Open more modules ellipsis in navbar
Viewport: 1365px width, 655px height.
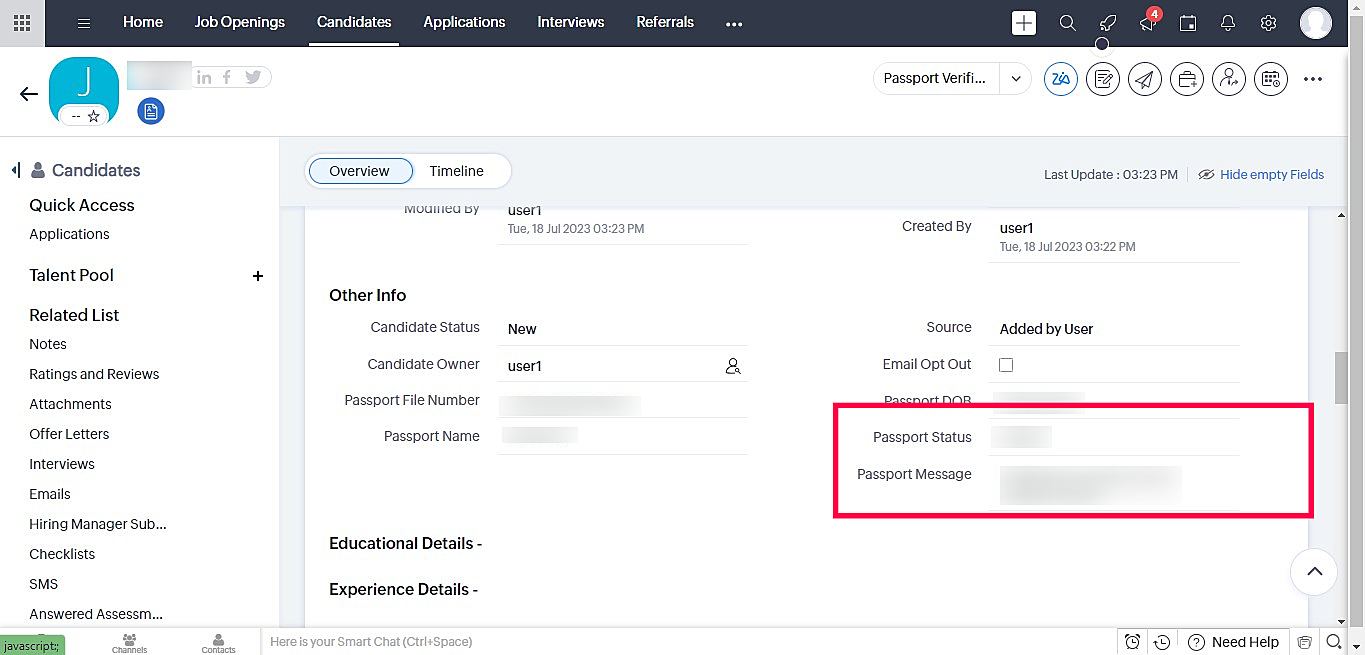[734, 23]
